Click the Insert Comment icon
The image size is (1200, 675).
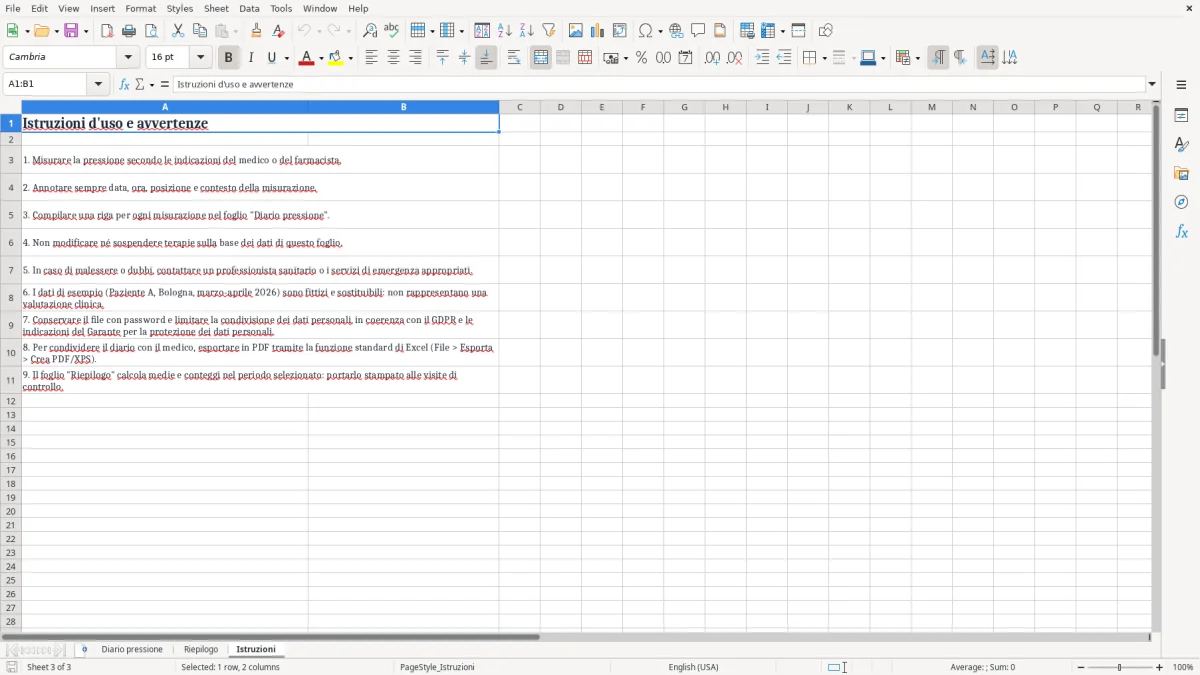[x=698, y=31]
